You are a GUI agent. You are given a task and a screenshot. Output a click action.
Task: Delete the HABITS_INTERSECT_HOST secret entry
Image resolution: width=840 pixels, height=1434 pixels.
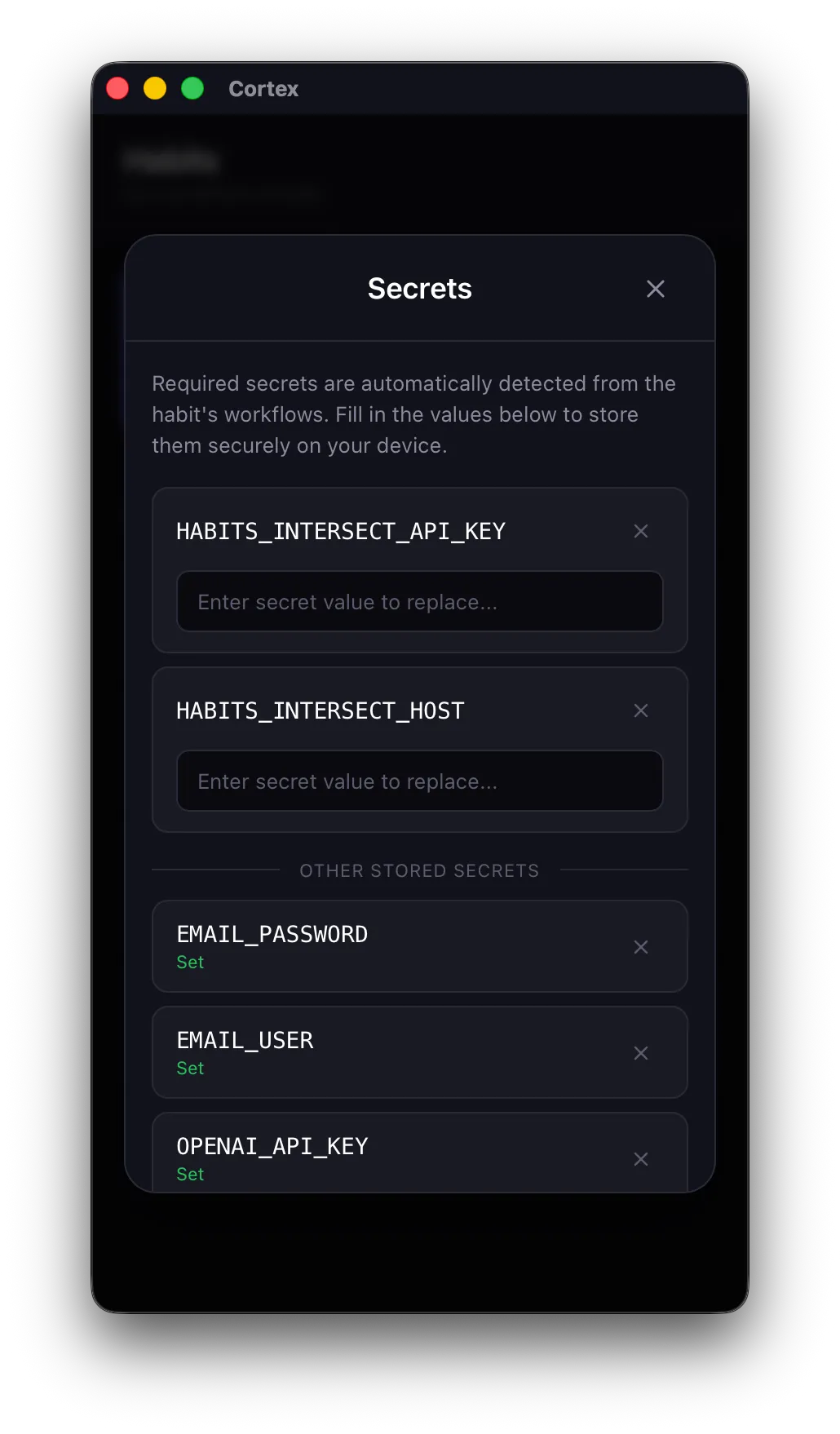click(641, 710)
